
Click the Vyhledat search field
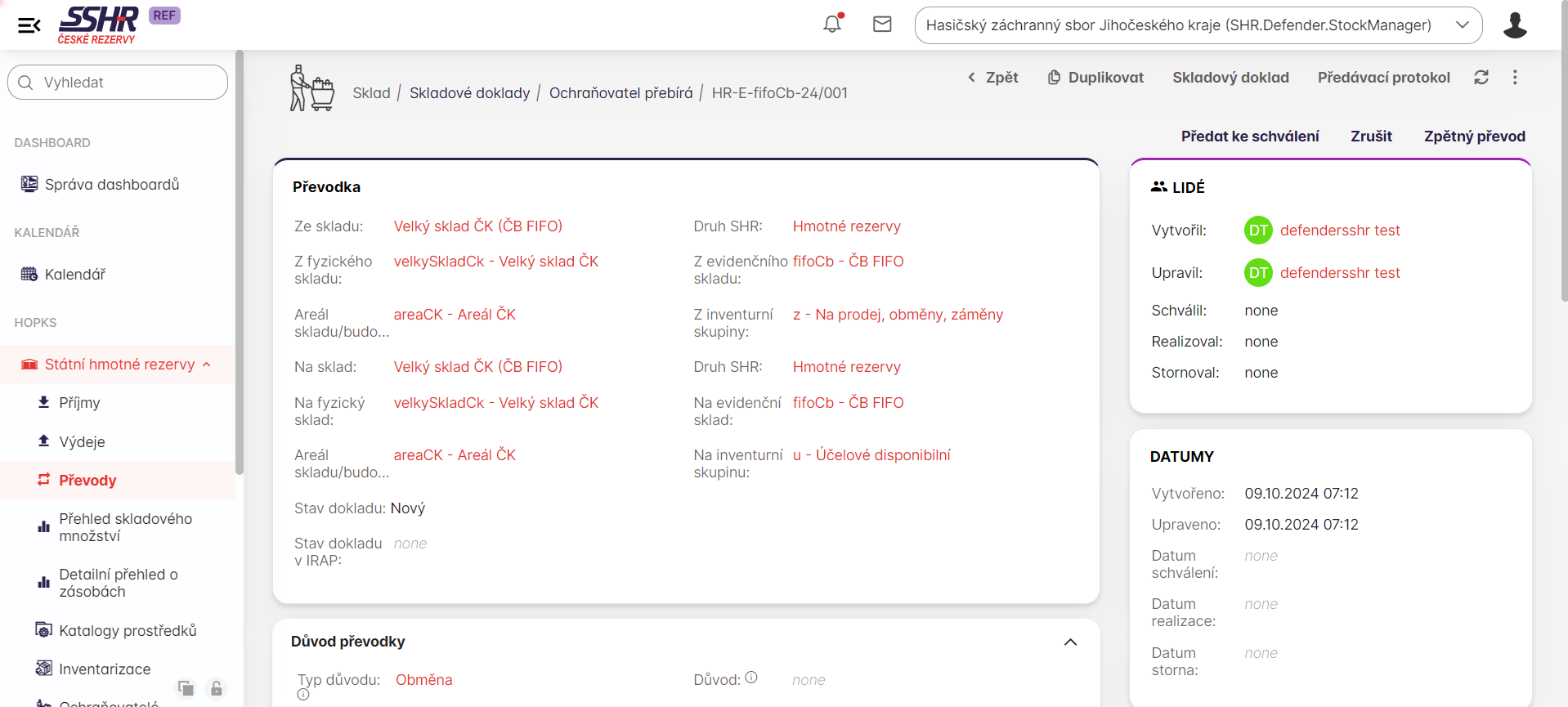pyautogui.click(x=118, y=83)
